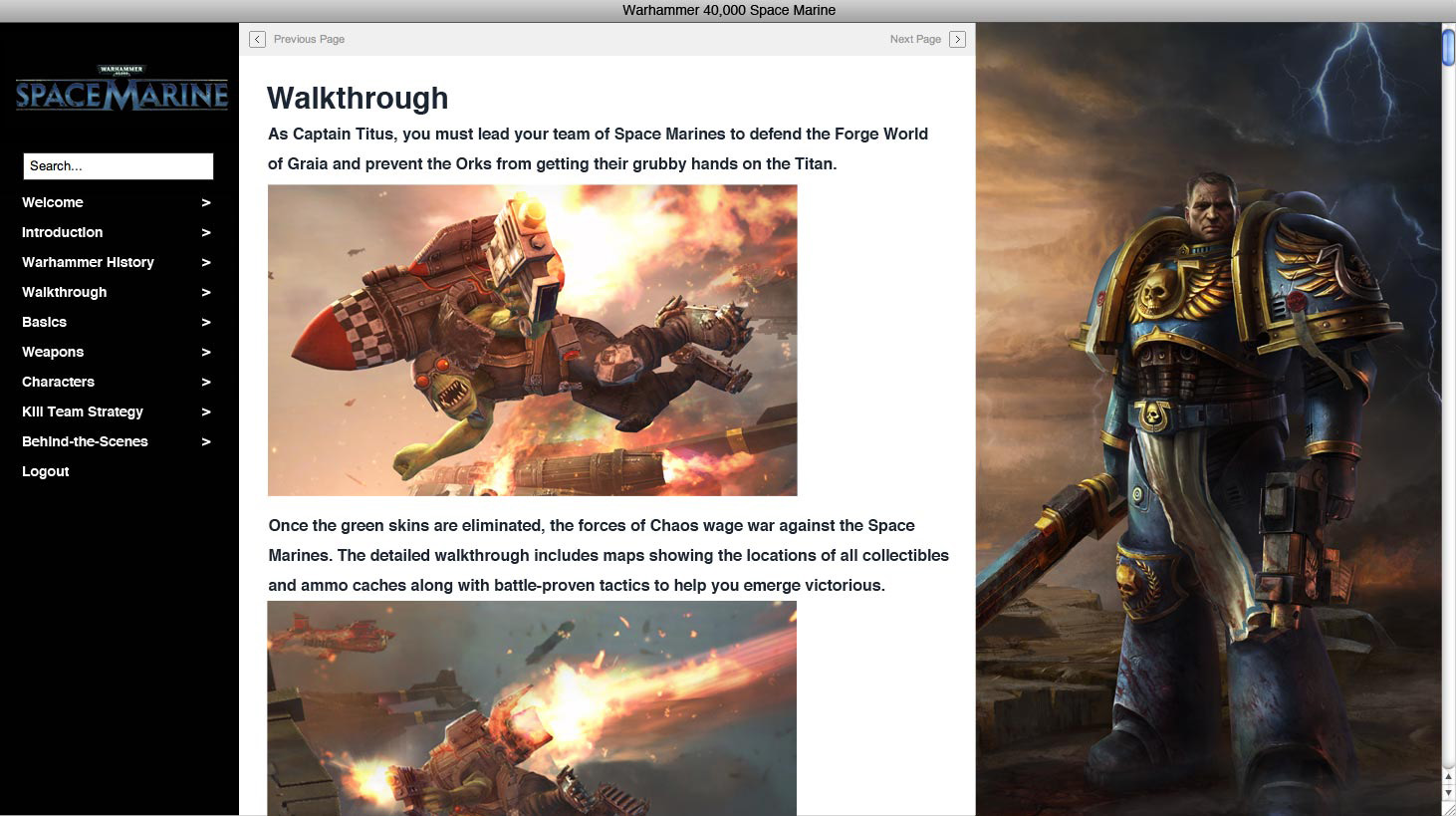Click the Next Page text link
This screenshot has width=1456, height=816.
(915, 39)
